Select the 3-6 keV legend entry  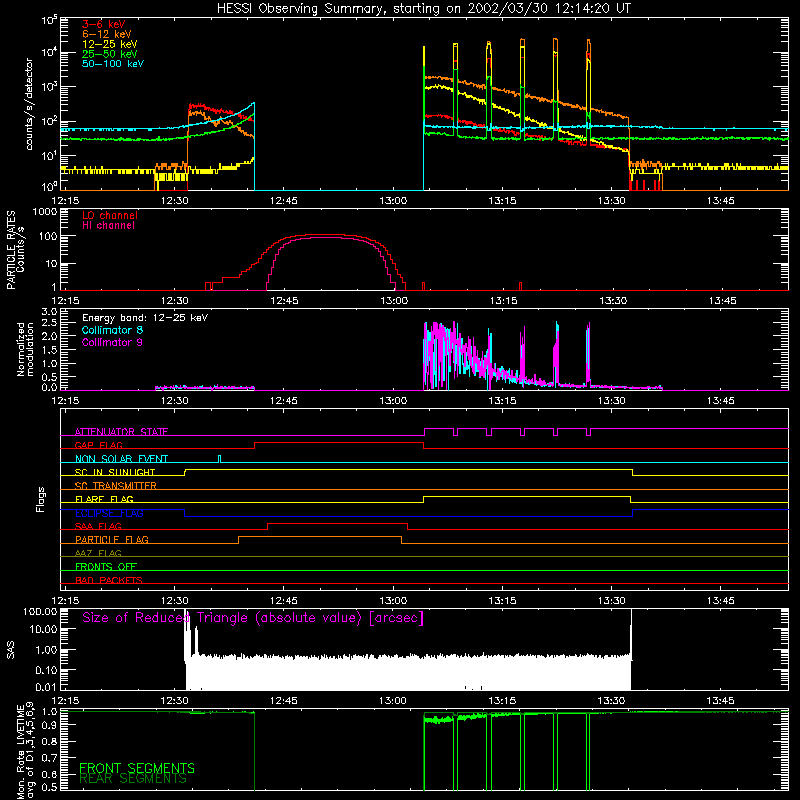tap(104, 24)
